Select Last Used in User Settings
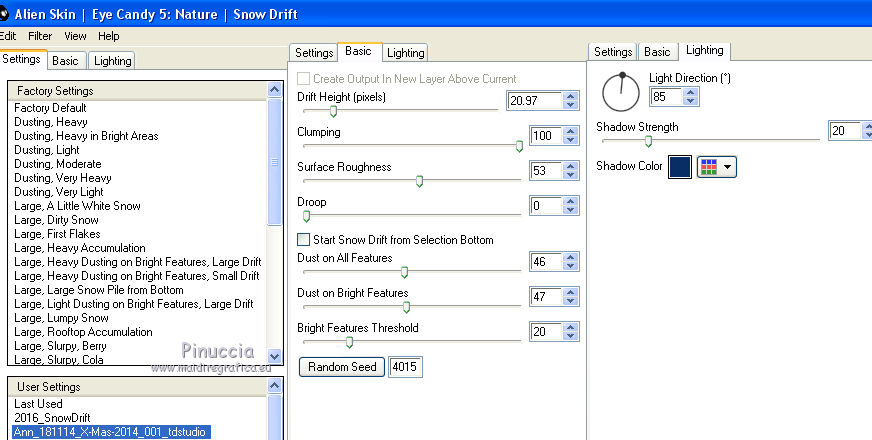The width and height of the screenshot is (872, 440). (38, 404)
